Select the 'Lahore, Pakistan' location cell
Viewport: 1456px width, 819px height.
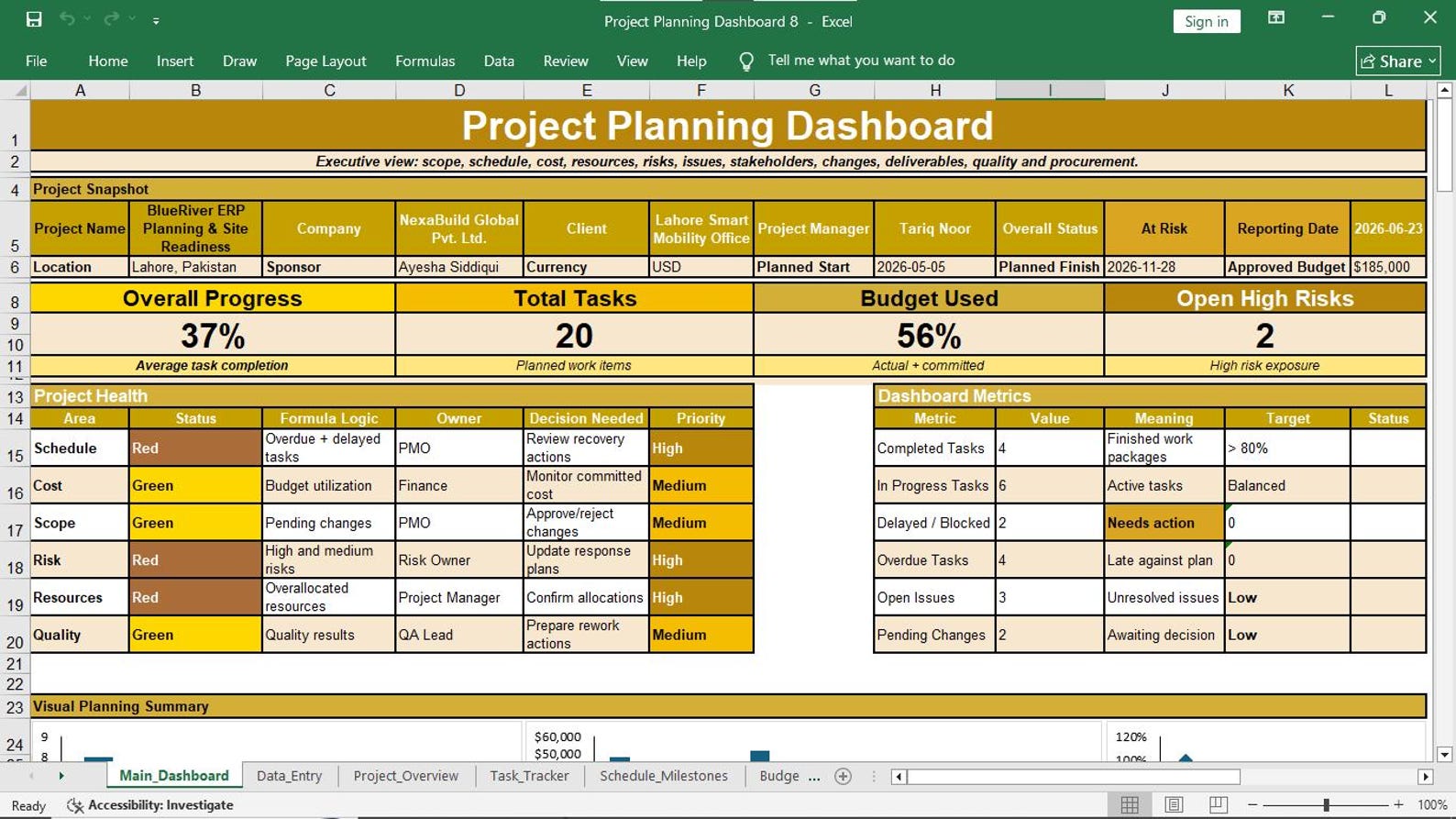point(195,267)
